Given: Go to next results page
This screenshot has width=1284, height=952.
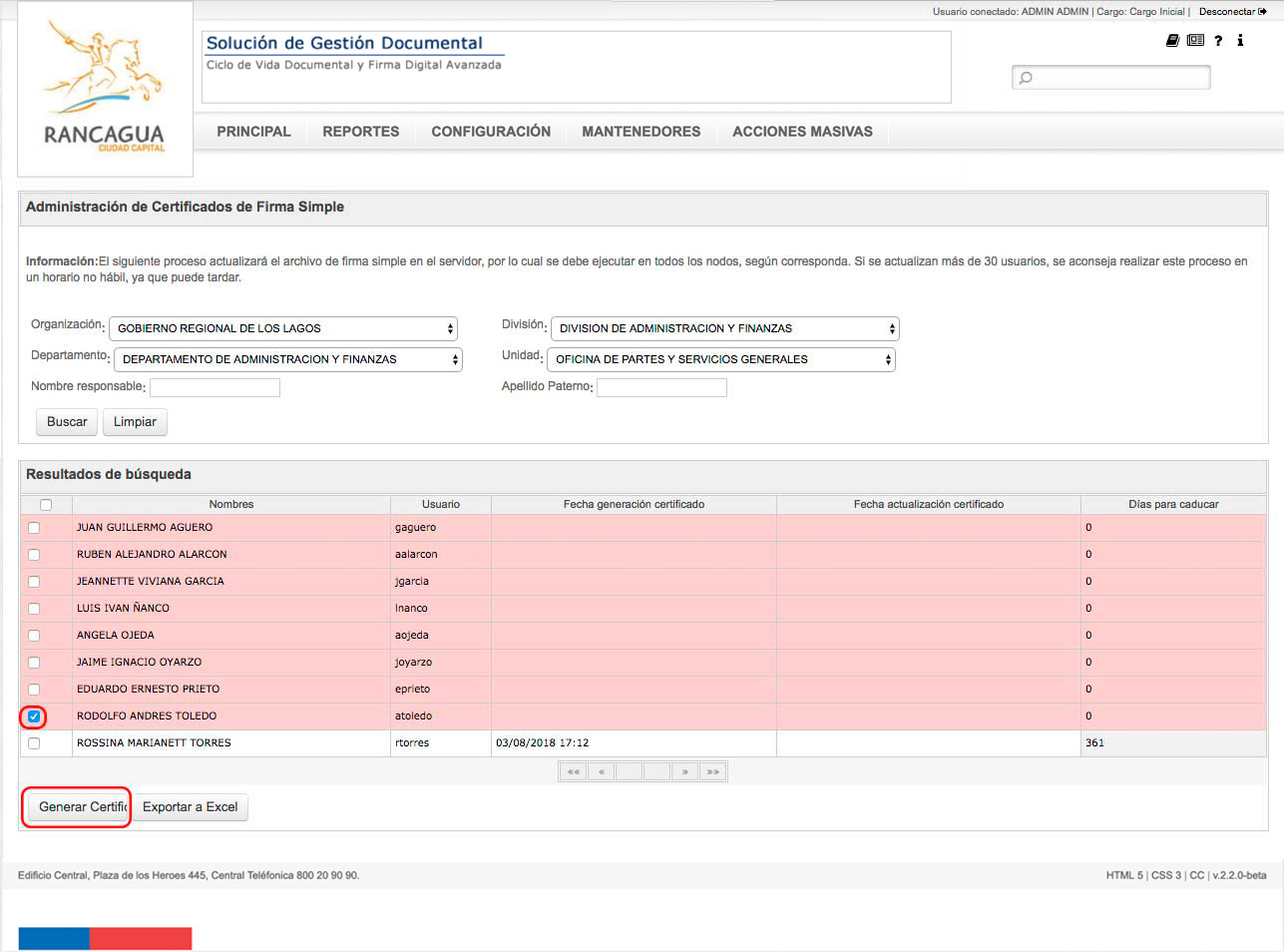Looking at the screenshot, I should [x=684, y=771].
